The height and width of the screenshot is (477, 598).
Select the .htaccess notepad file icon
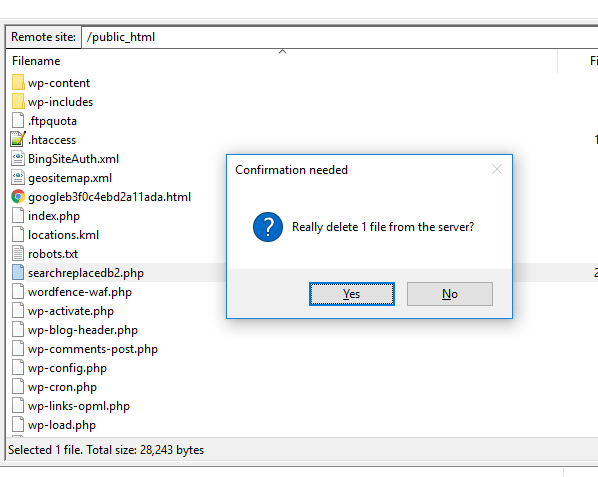tap(18, 140)
